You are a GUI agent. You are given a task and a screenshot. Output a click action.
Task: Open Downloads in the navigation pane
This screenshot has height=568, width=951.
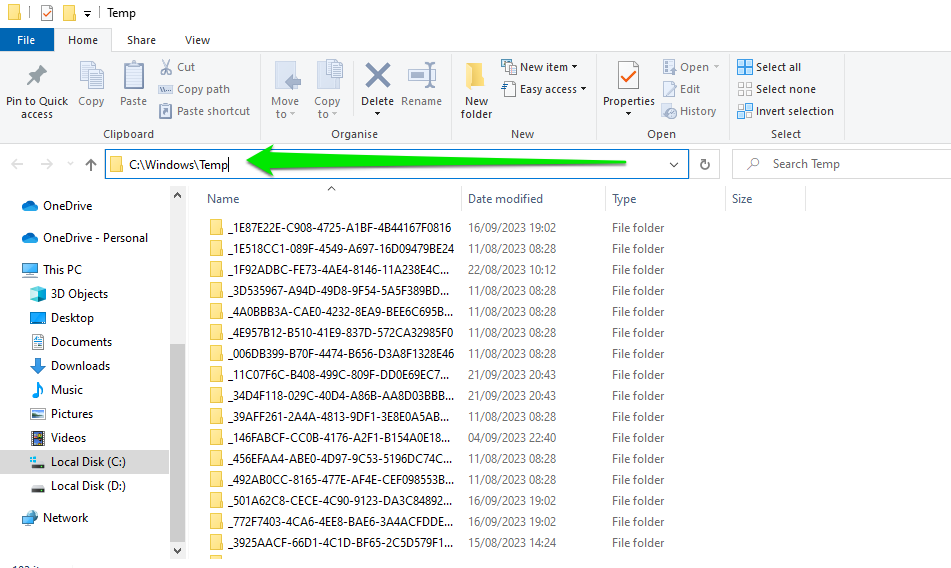tap(80, 366)
